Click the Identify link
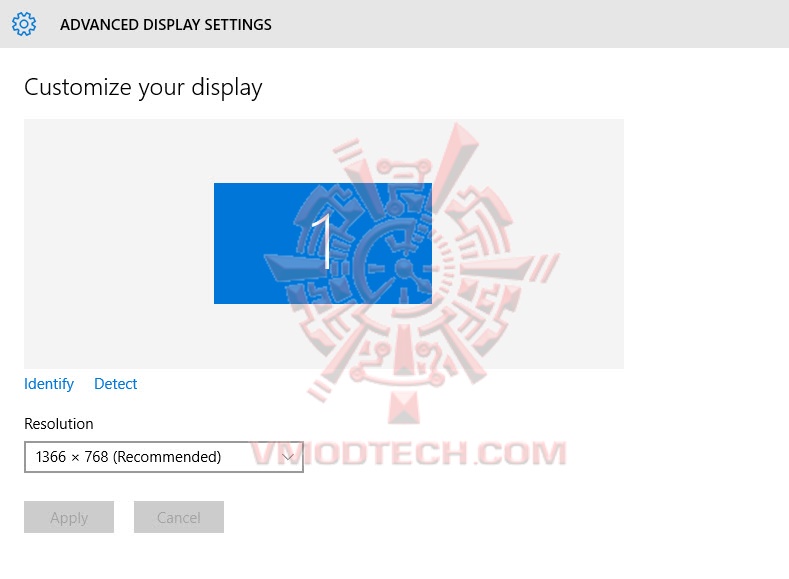789x579 pixels. click(49, 384)
